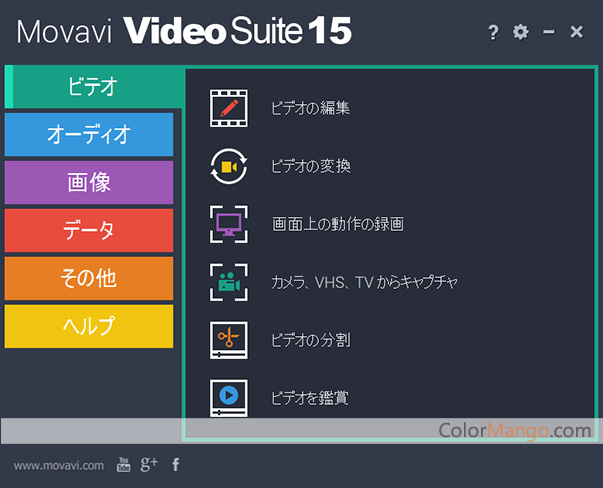Open the データ tab
Viewport: 603px width, 488px height.
tap(89, 231)
